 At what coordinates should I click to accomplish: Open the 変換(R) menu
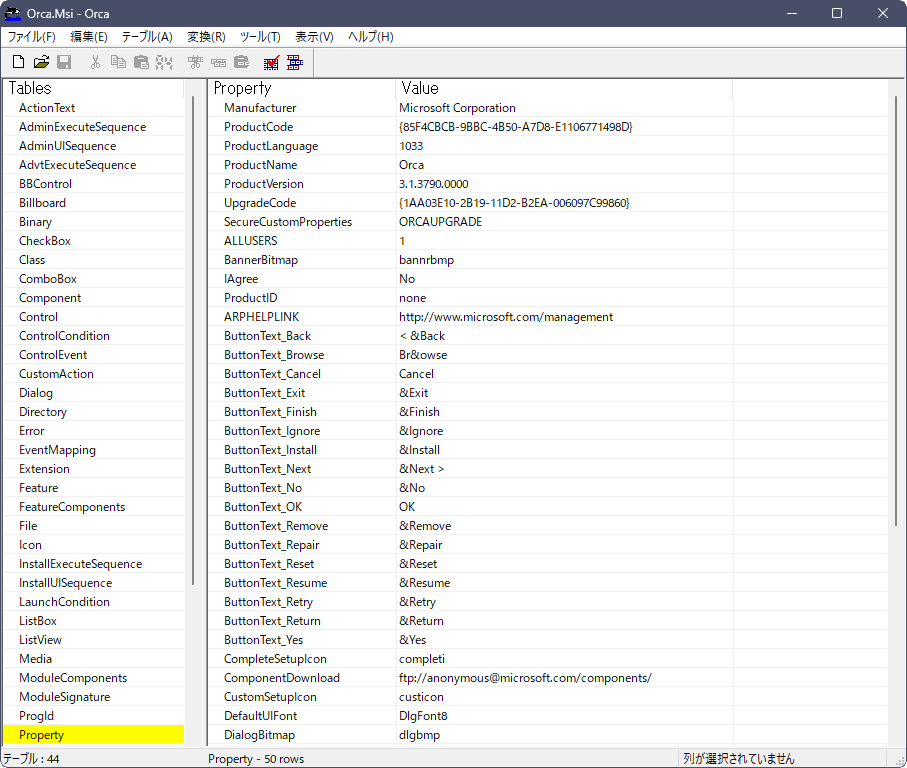click(206, 37)
